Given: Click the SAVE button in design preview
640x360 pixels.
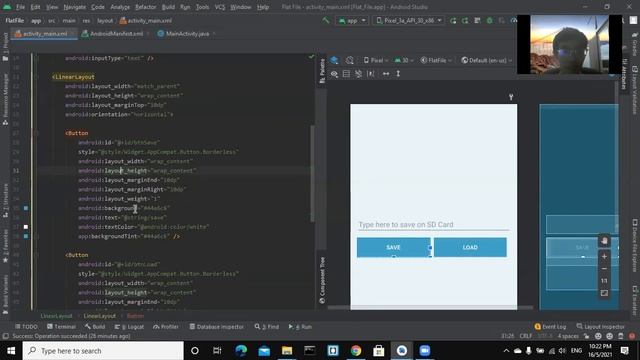Looking at the screenshot, I should [393, 247].
